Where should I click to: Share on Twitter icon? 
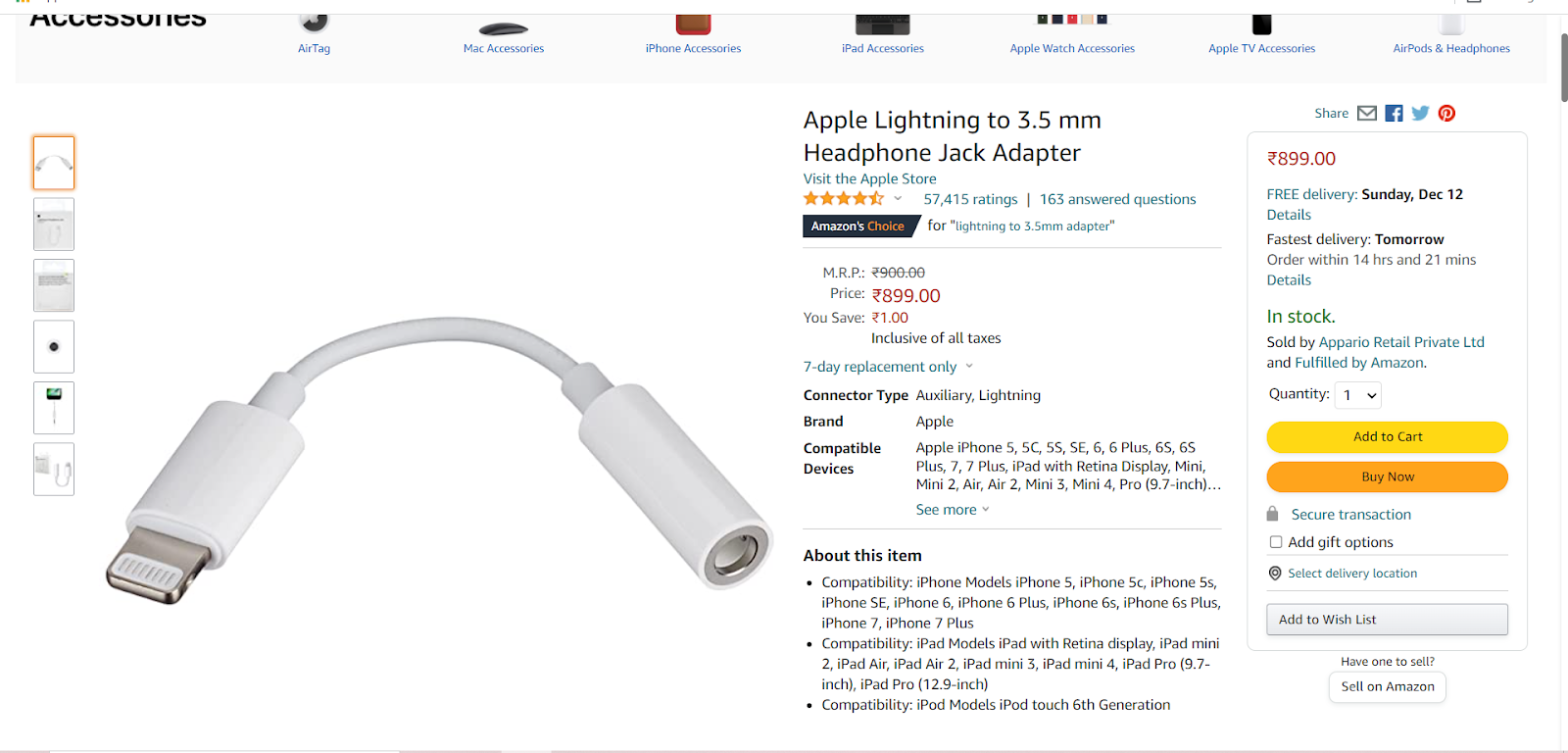point(1420,113)
